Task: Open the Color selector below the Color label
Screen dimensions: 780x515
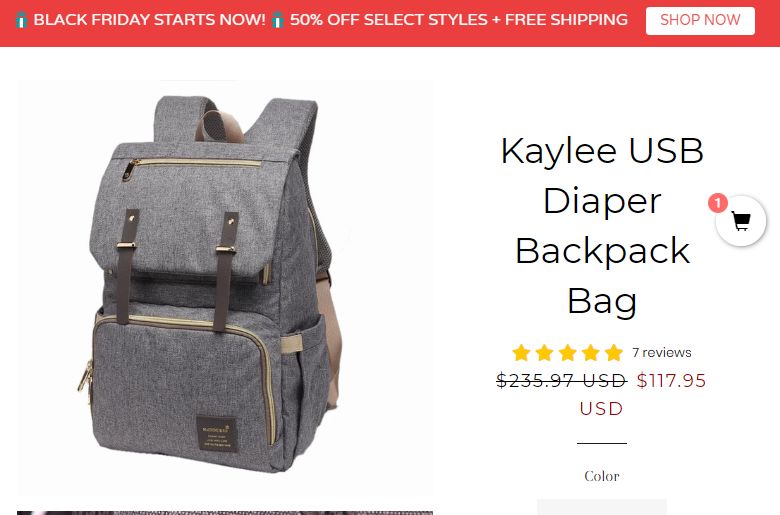Action: click(x=602, y=507)
